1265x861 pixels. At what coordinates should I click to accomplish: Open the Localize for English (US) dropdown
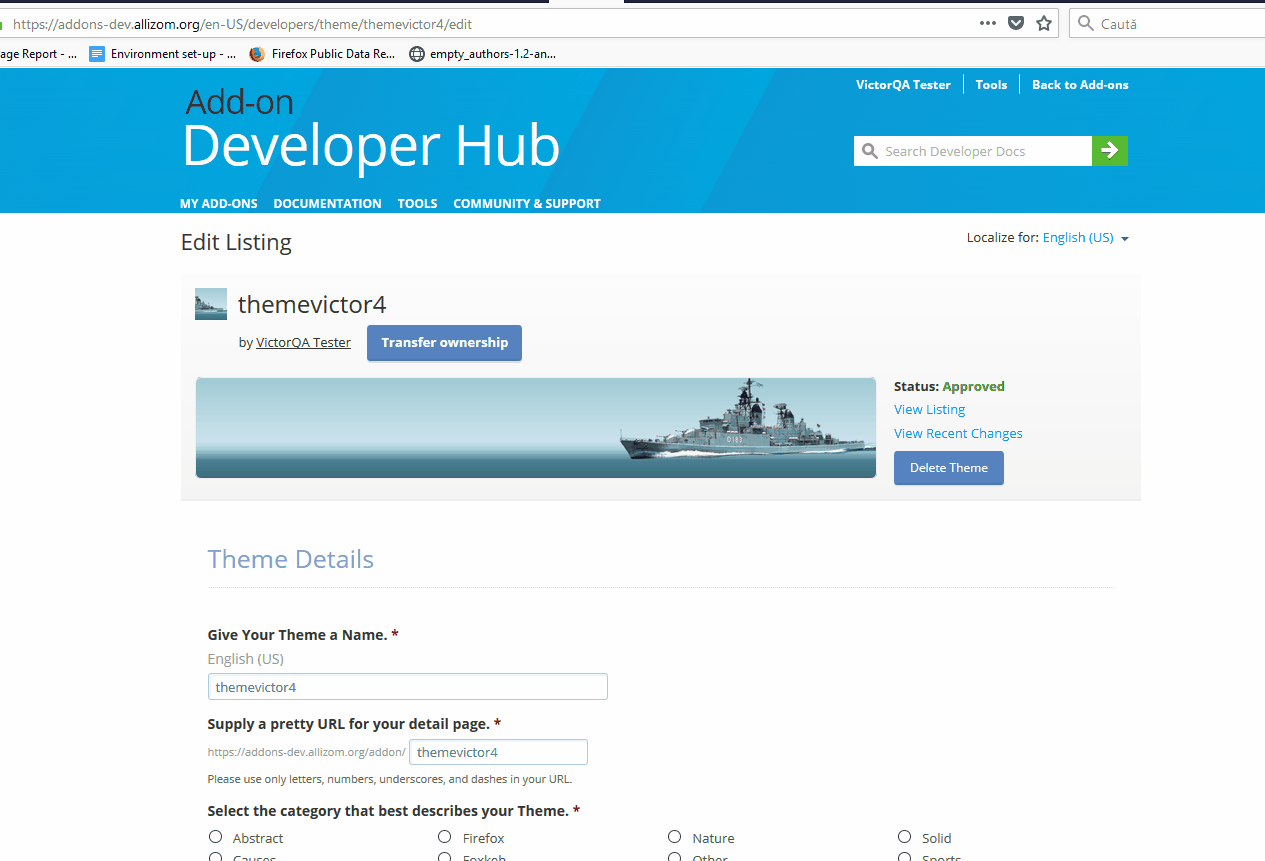1086,237
